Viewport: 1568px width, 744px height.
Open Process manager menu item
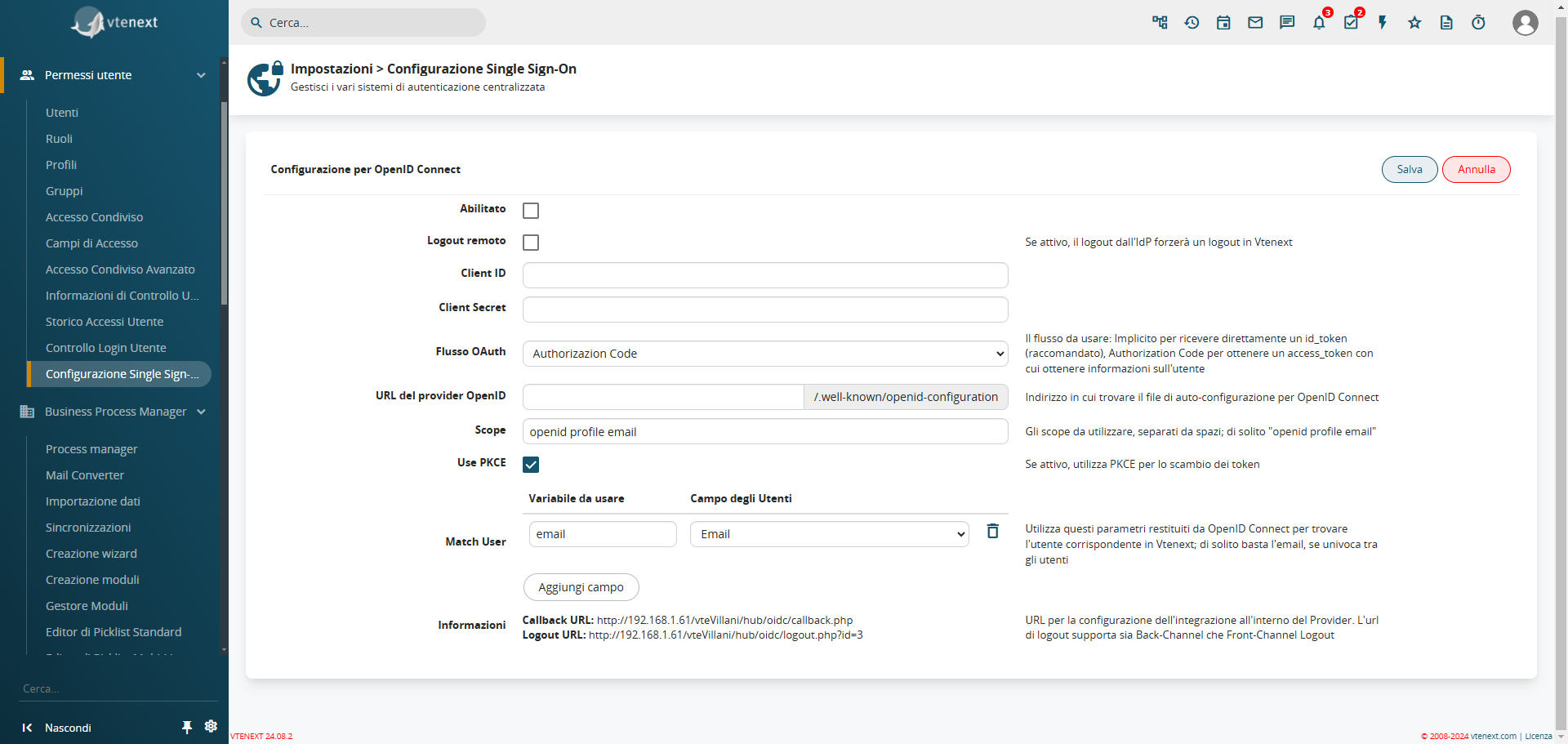91,449
